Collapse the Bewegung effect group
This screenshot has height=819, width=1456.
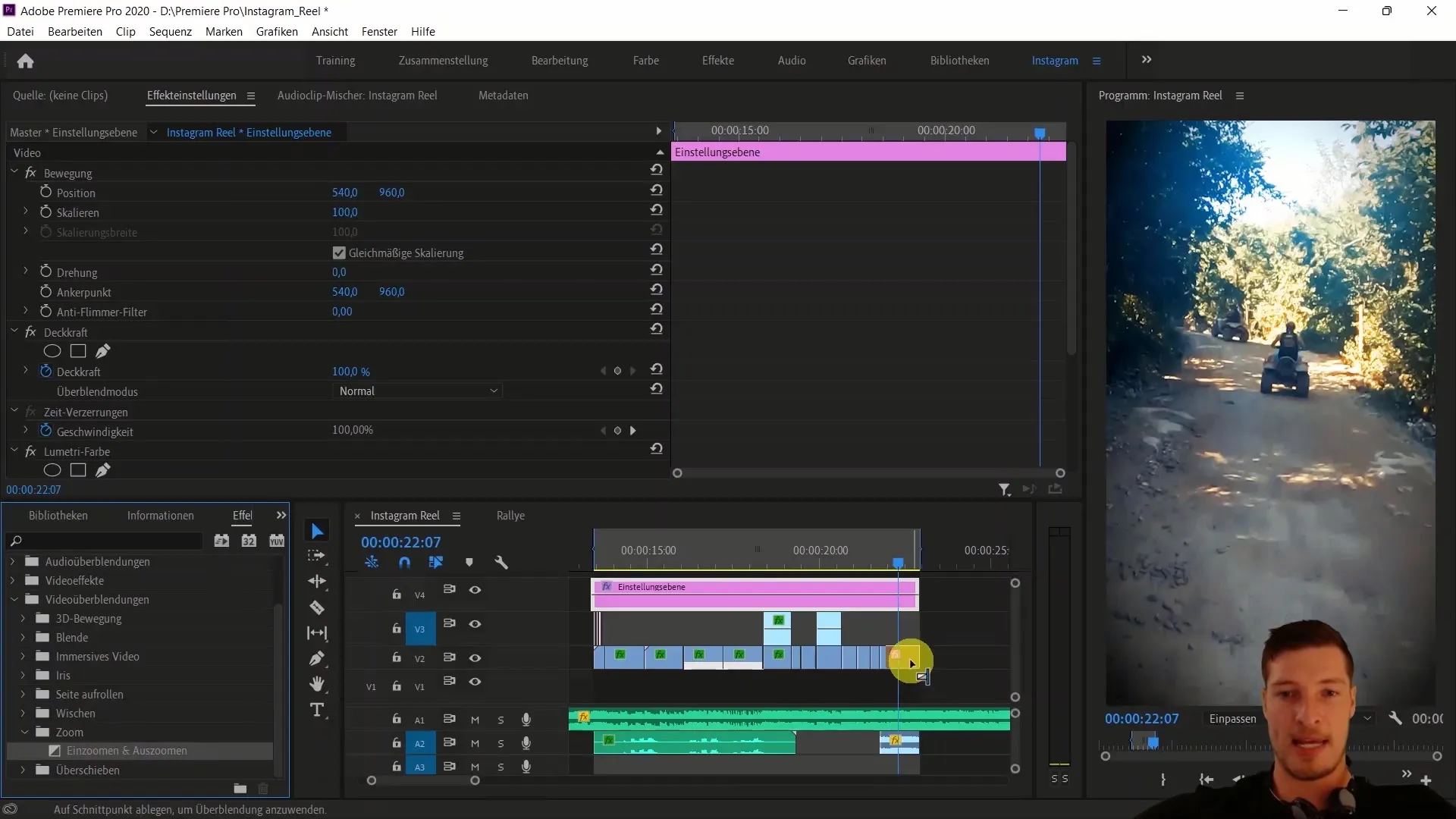pyautogui.click(x=14, y=172)
